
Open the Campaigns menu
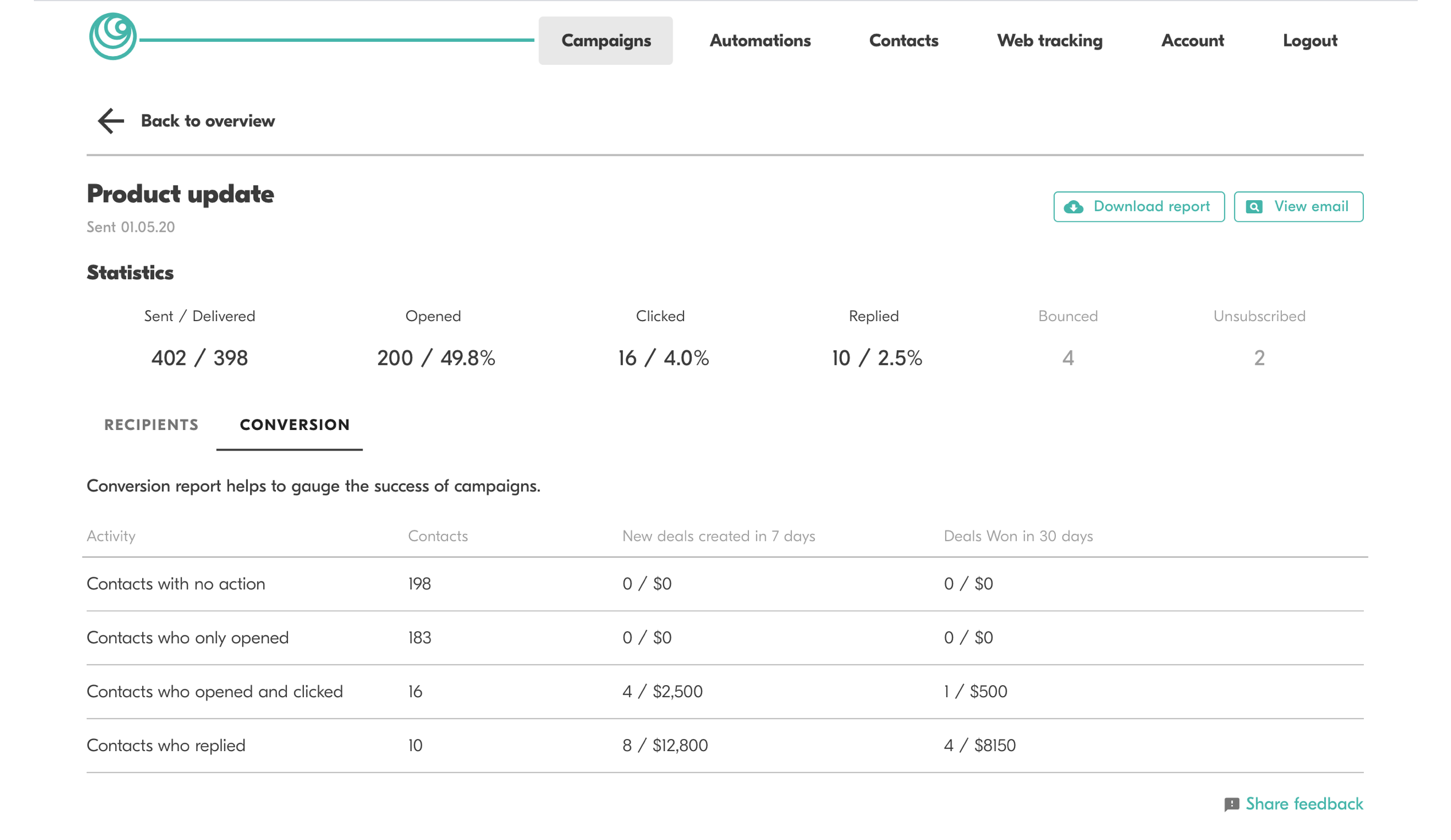click(605, 40)
